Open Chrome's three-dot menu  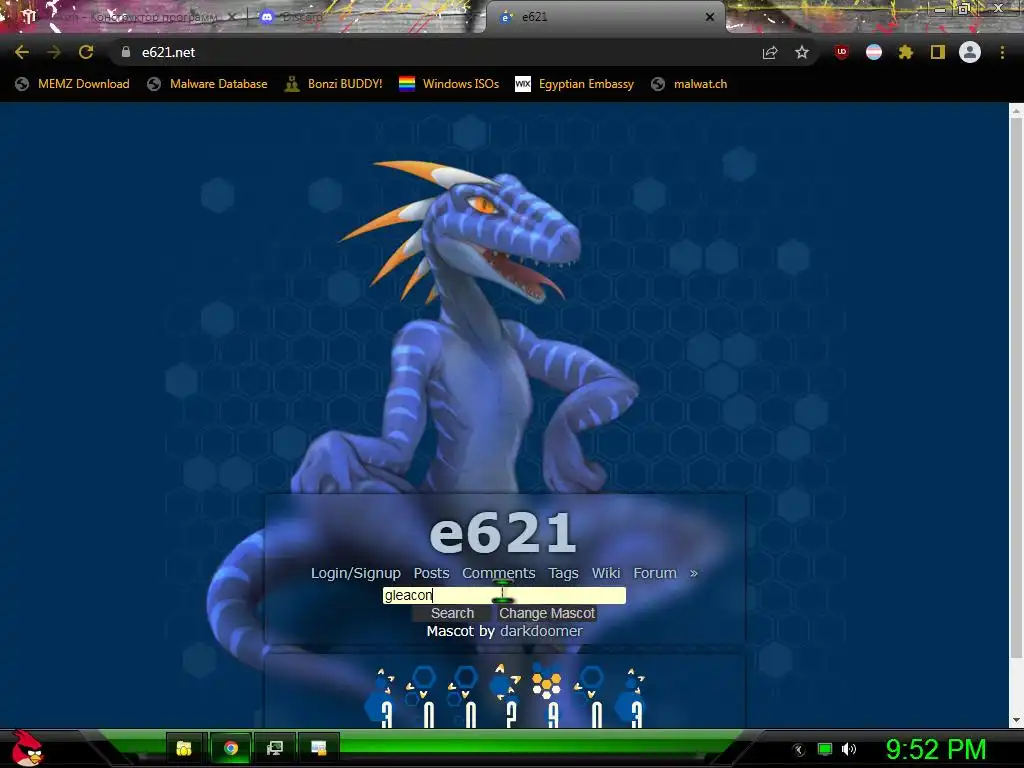1002,52
